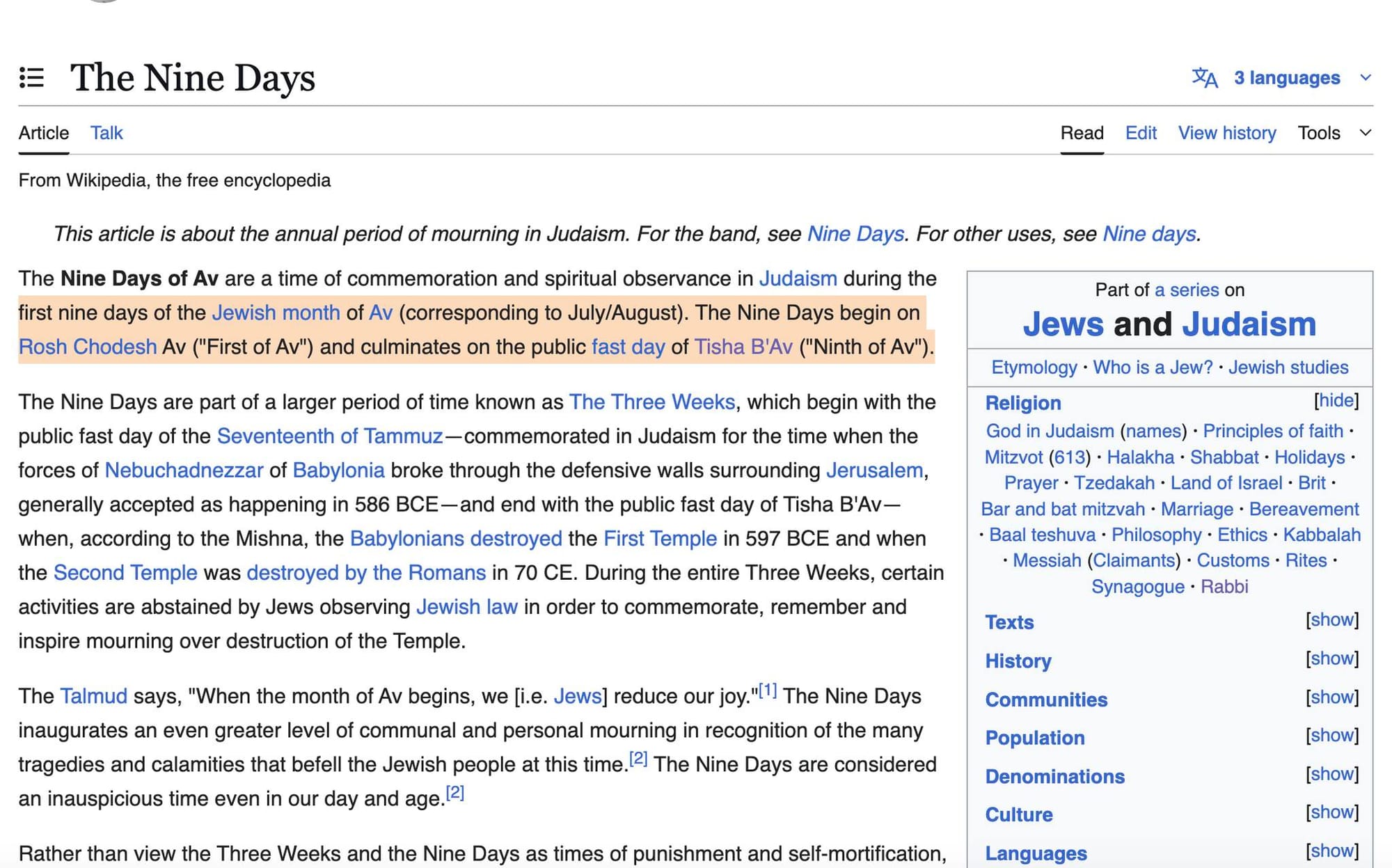
Task: Expand the Communities section
Action: pyautogui.click(x=1331, y=697)
